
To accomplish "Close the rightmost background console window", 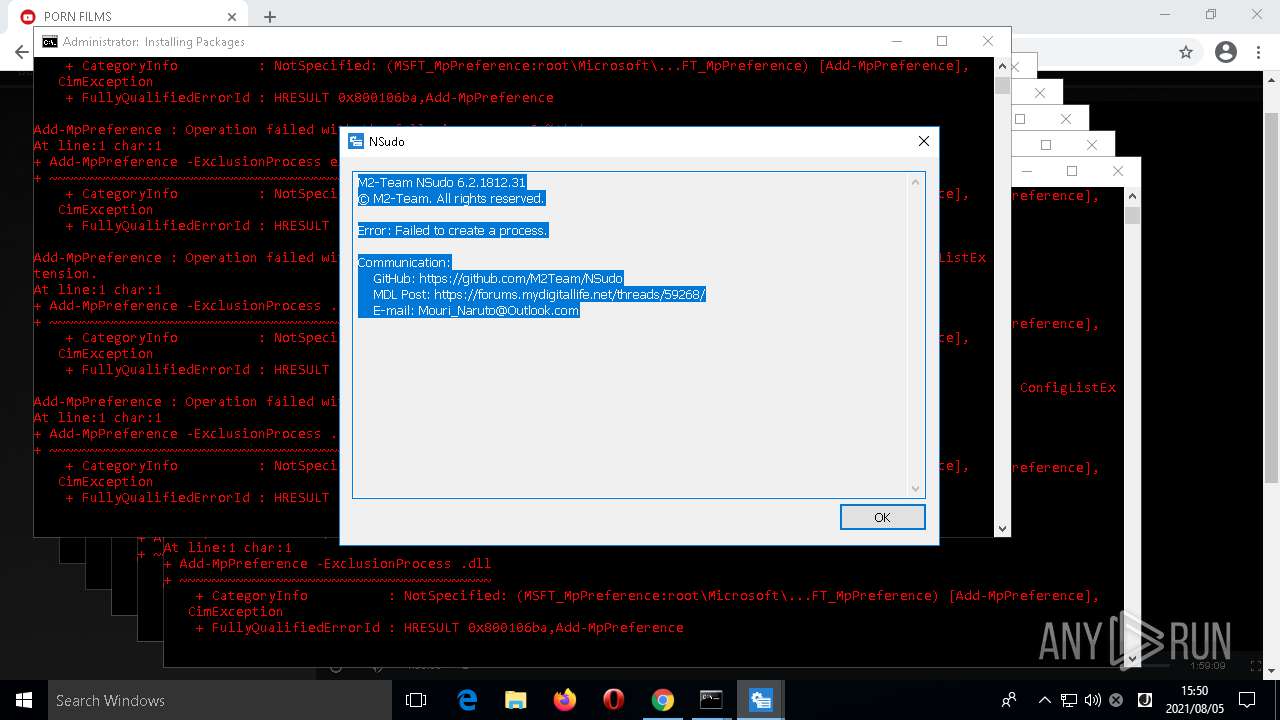I will pyautogui.click(x=1118, y=171).
